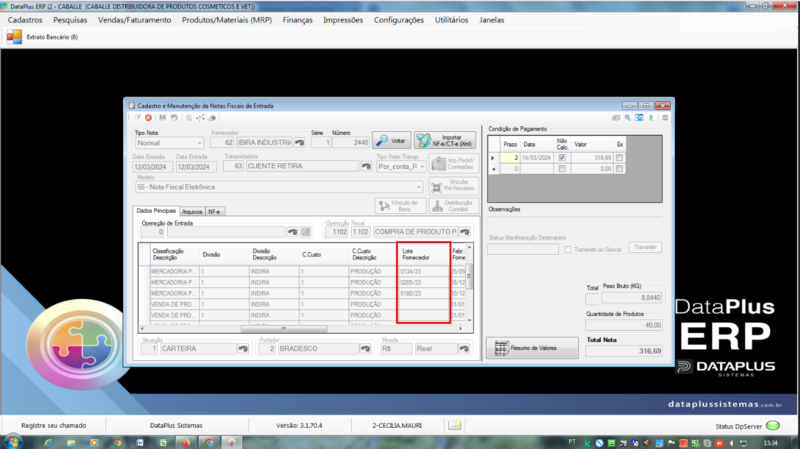Open the Impressões menu
Image resolution: width=800 pixels, height=449 pixels.
[x=343, y=20]
